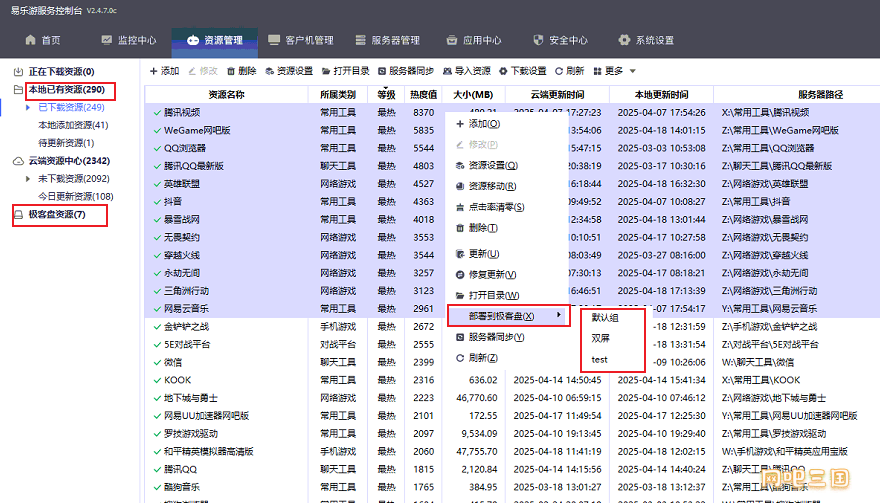Click the 刷新 toolbar button
This screenshot has height=503, width=880.
(x=569, y=71)
